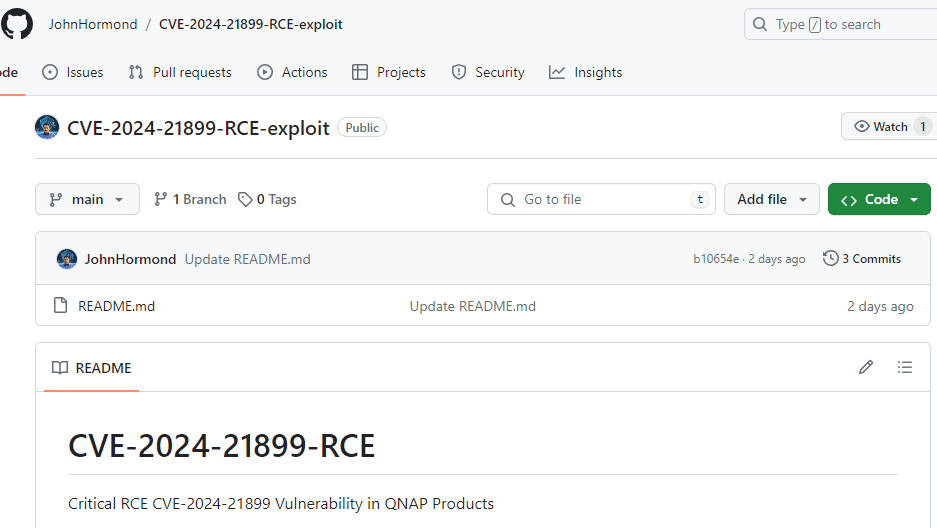Open commit hash b10654e
This screenshot has width=937, height=528.
(x=716, y=259)
